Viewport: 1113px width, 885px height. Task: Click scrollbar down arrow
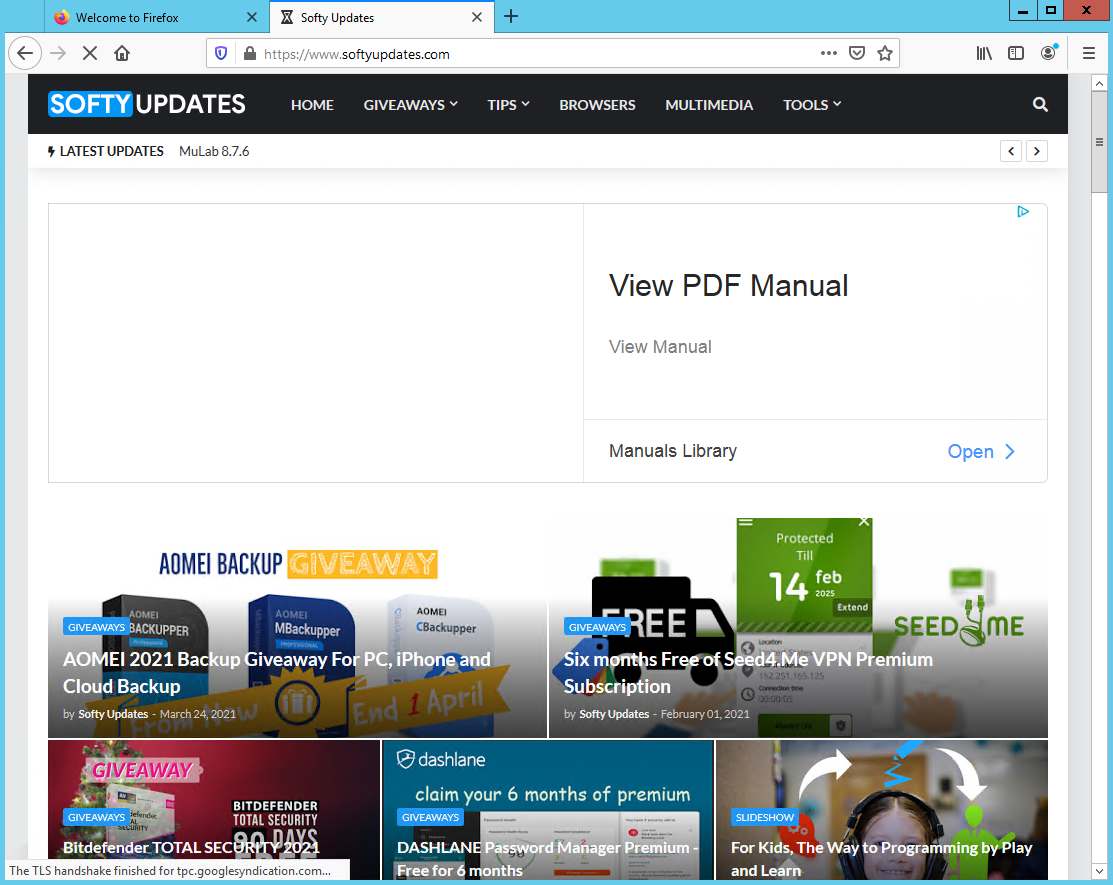(x=1099, y=871)
